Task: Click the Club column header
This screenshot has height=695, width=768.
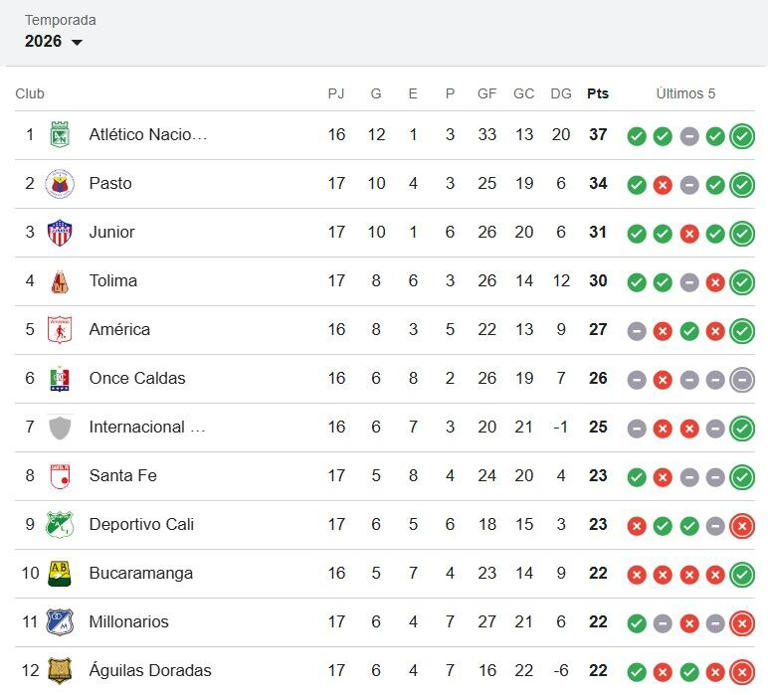Action: pos(30,94)
